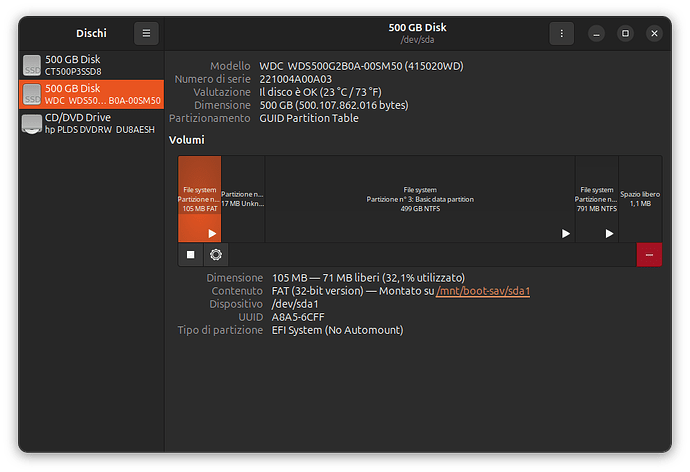Open the drive options three-dot menu
Image resolution: width=690 pixels, height=472 pixels.
point(561,33)
